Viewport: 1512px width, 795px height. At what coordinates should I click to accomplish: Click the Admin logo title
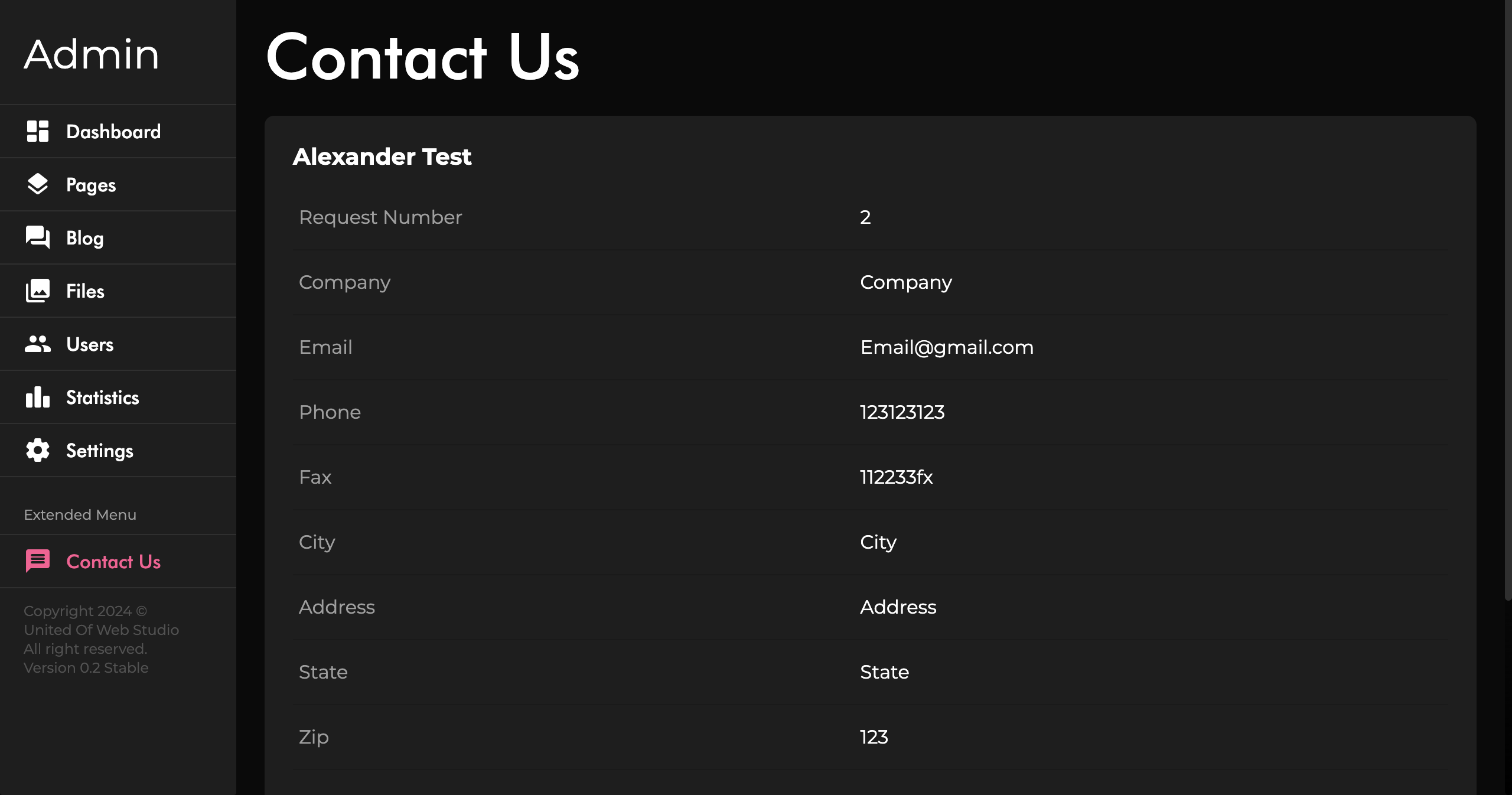click(92, 54)
